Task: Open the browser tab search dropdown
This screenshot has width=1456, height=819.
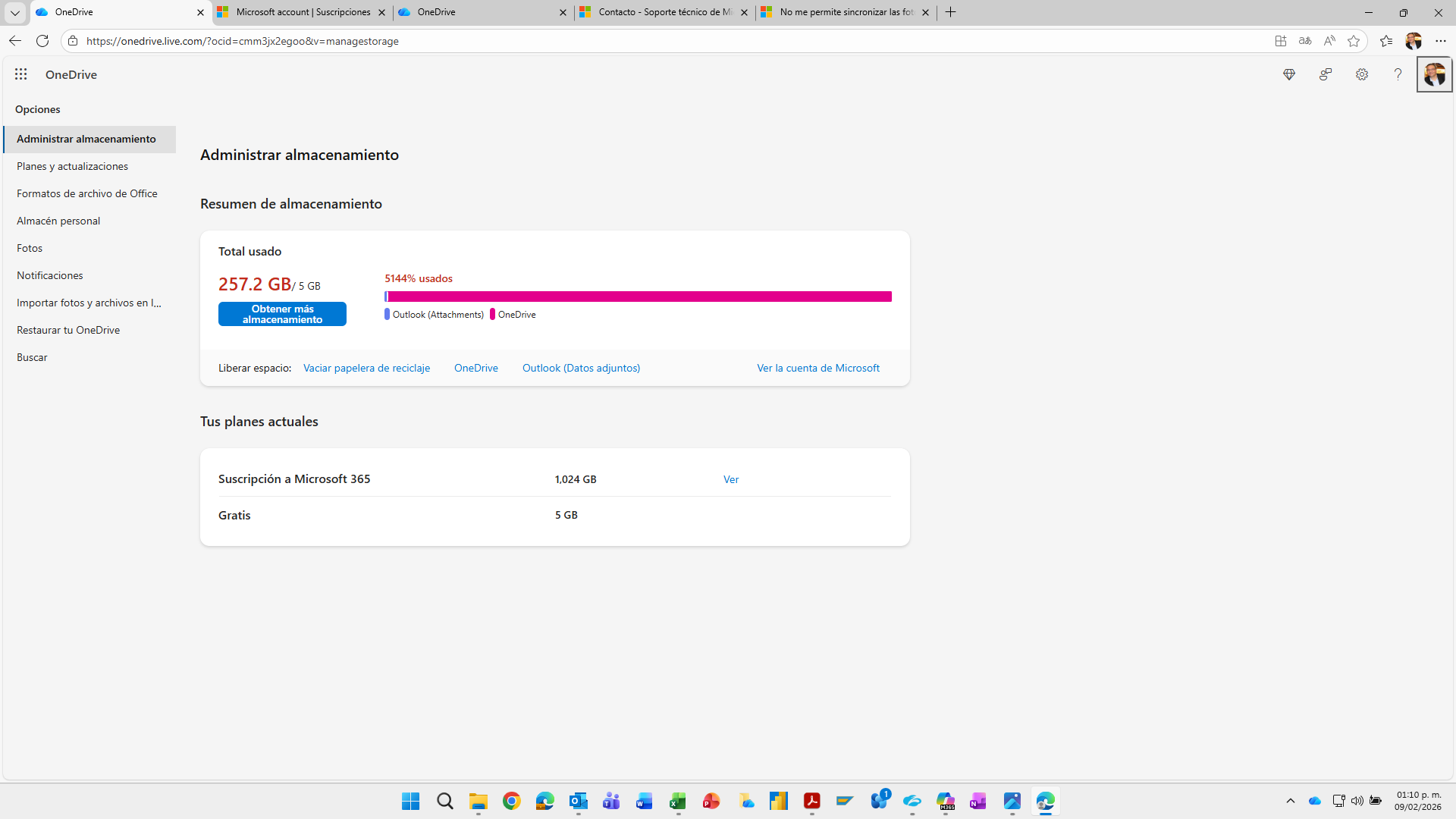Action: [14, 12]
